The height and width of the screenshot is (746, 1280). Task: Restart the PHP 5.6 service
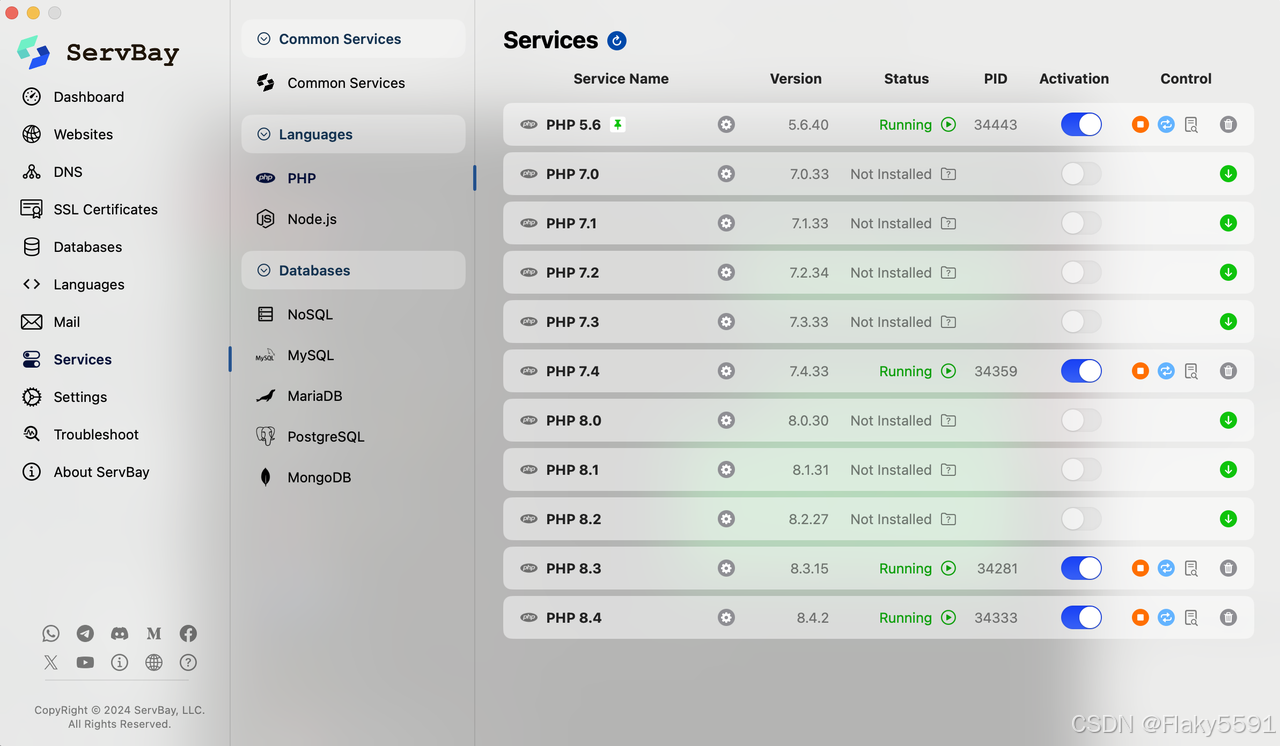1166,125
